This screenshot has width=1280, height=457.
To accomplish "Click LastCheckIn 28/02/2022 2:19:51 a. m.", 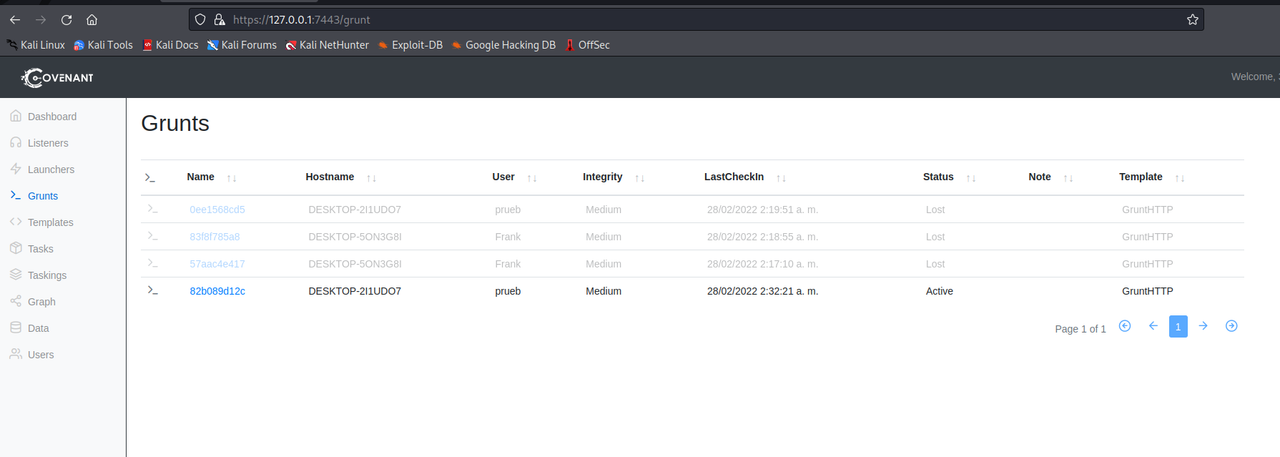I will (x=763, y=210).
